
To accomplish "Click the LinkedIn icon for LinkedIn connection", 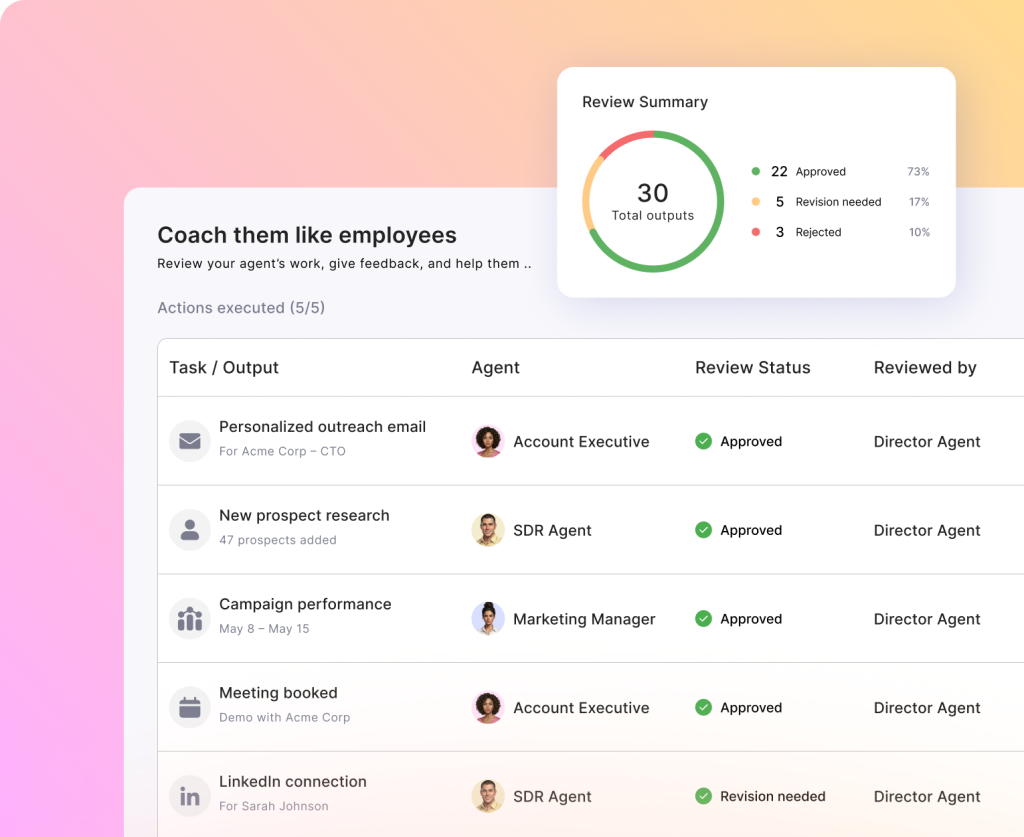I will 190,797.
